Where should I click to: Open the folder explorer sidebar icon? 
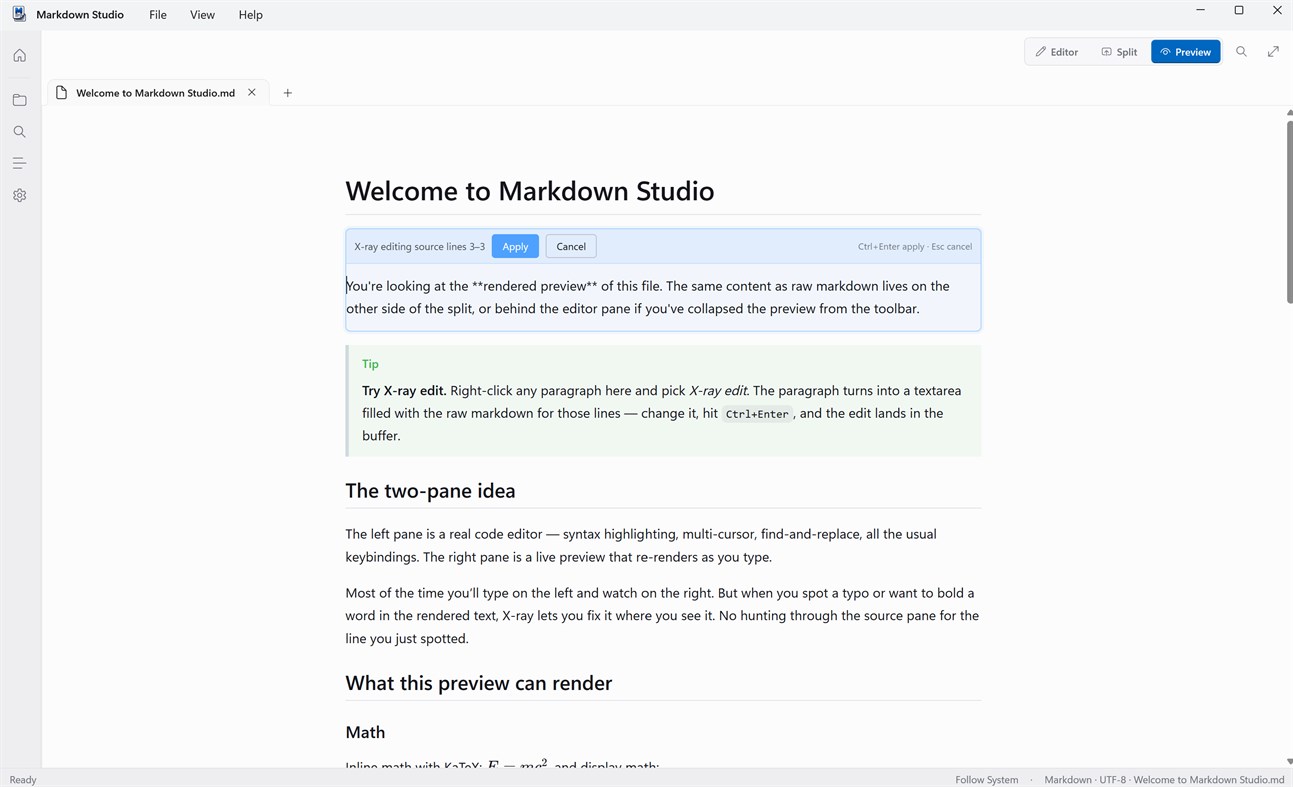click(19, 100)
